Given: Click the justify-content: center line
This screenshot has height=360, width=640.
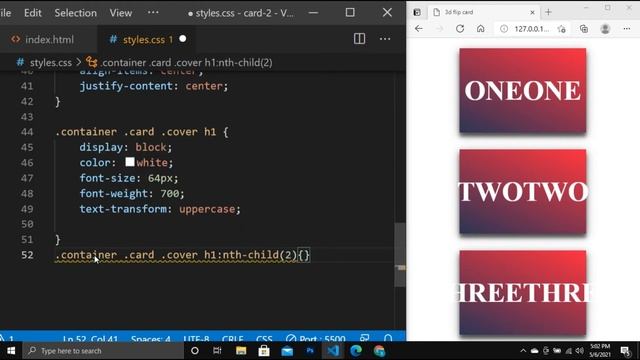Looking at the screenshot, I should pyautogui.click(x=154, y=86).
